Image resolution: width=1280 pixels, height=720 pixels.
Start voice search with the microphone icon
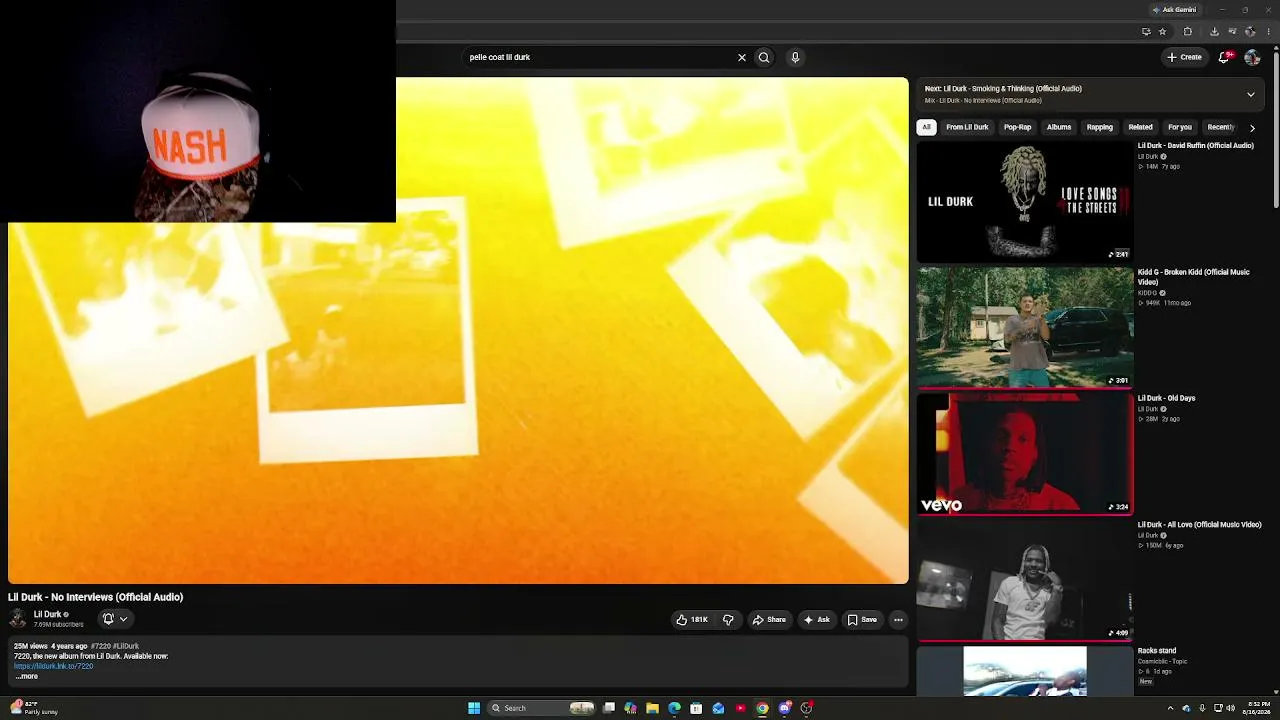coord(795,57)
